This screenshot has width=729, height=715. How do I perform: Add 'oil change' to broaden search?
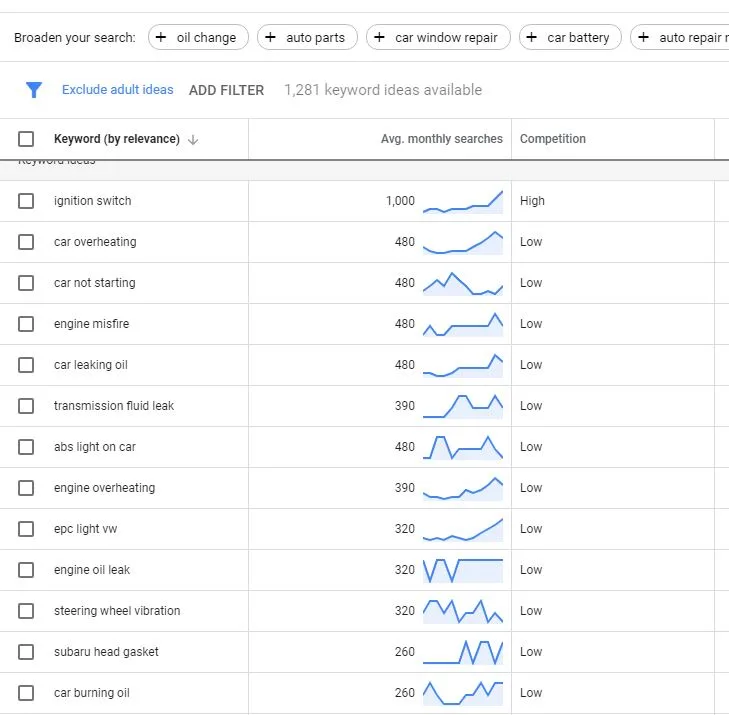[199, 37]
